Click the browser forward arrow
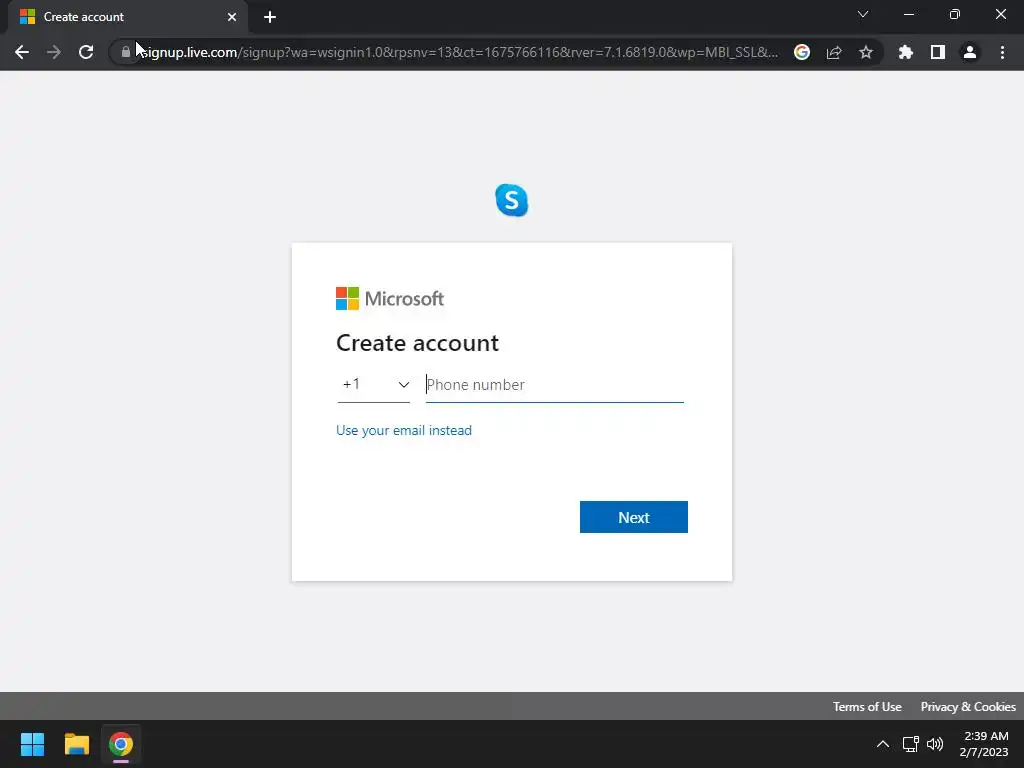Image resolution: width=1024 pixels, height=768 pixels. click(54, 52)
